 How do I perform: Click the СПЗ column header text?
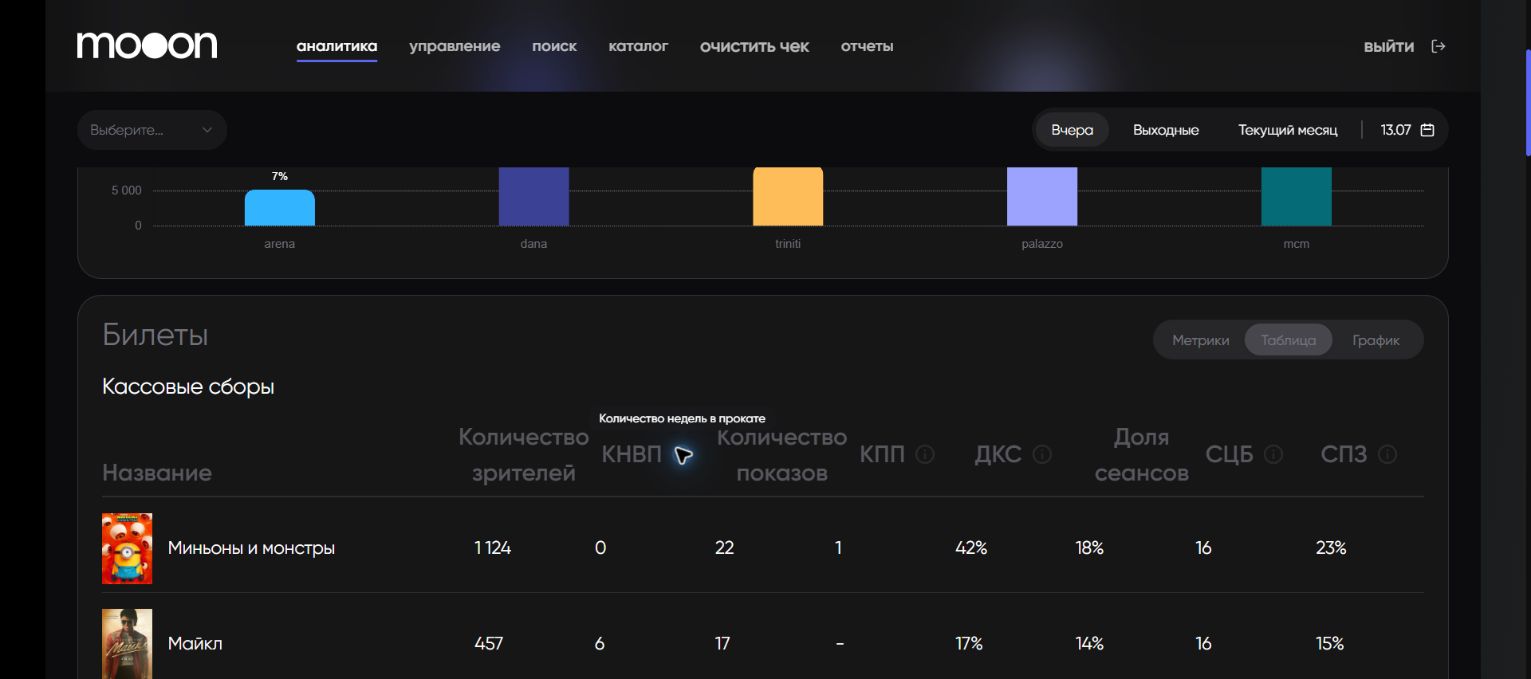point(1344,455)
